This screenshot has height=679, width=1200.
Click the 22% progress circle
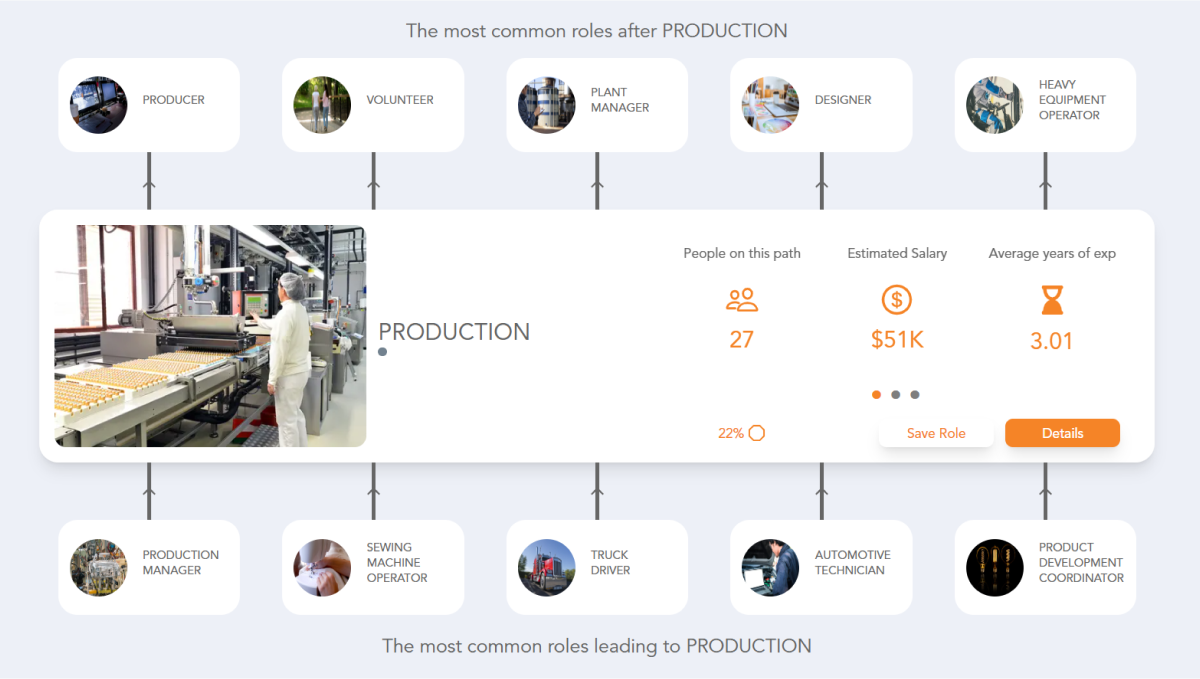(x=757, y=433)
